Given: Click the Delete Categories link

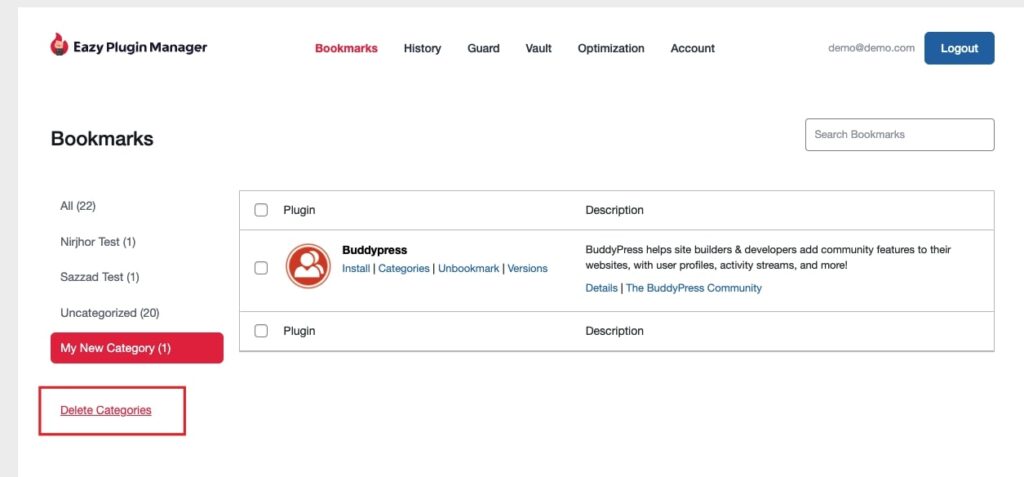Looking at the screenshot, I should click(x=106, y=410).
